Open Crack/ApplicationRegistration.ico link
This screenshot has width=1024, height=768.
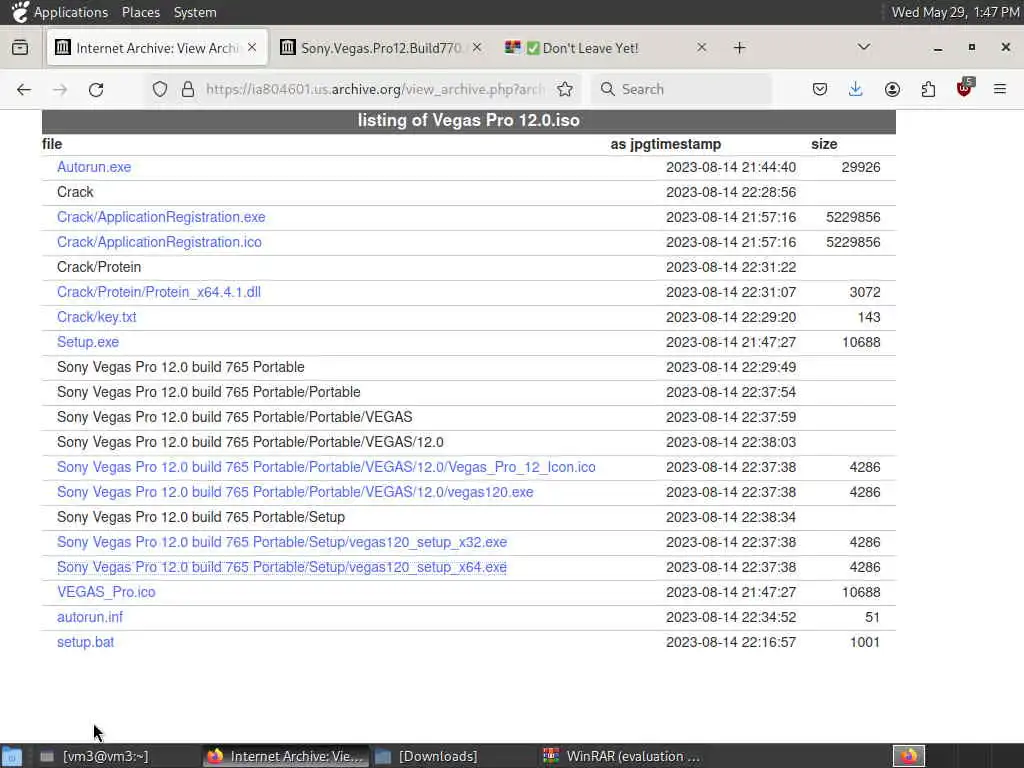(159, 242)
